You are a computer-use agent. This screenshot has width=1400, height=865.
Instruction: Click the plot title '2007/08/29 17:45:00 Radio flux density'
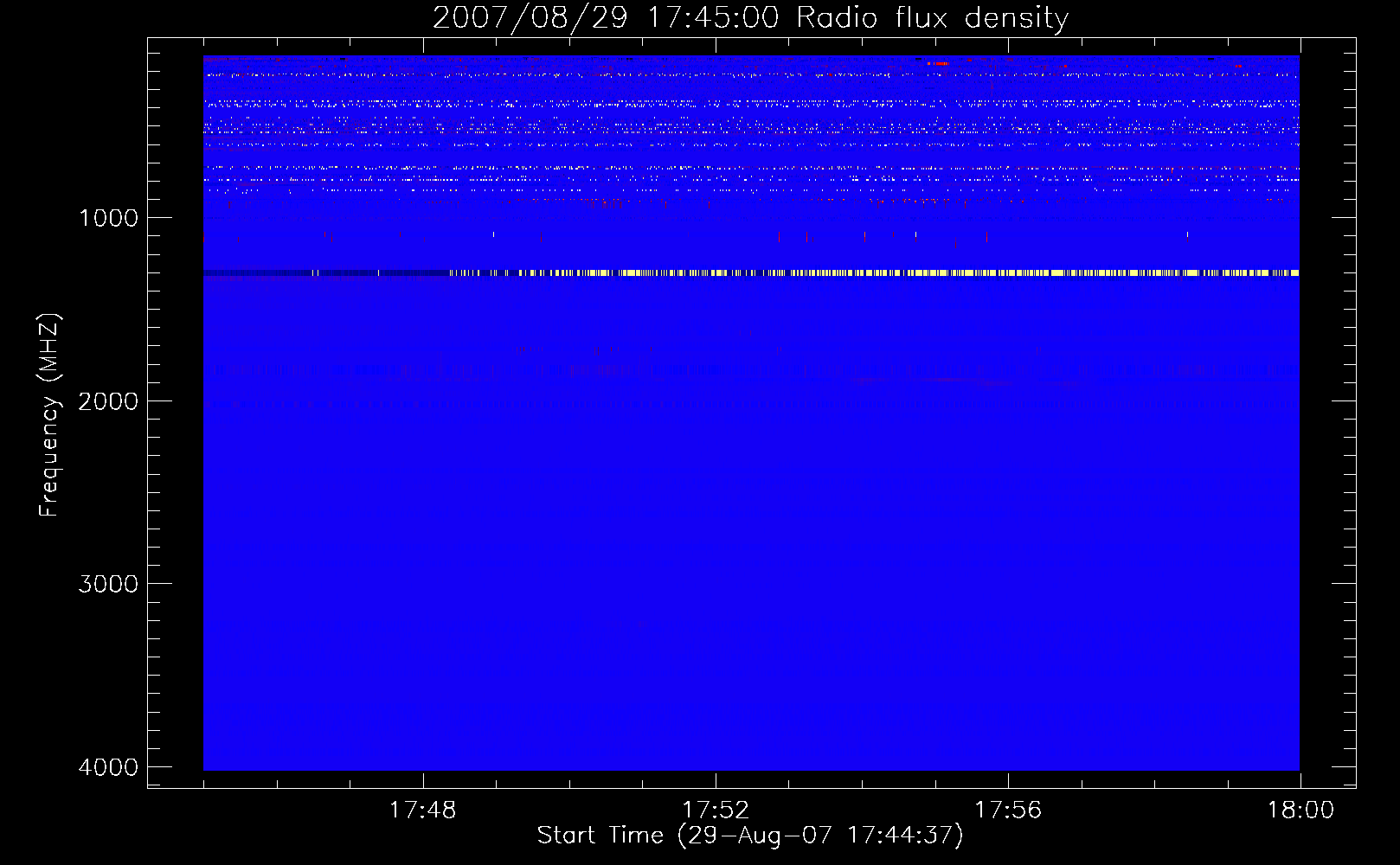[750, 18]
